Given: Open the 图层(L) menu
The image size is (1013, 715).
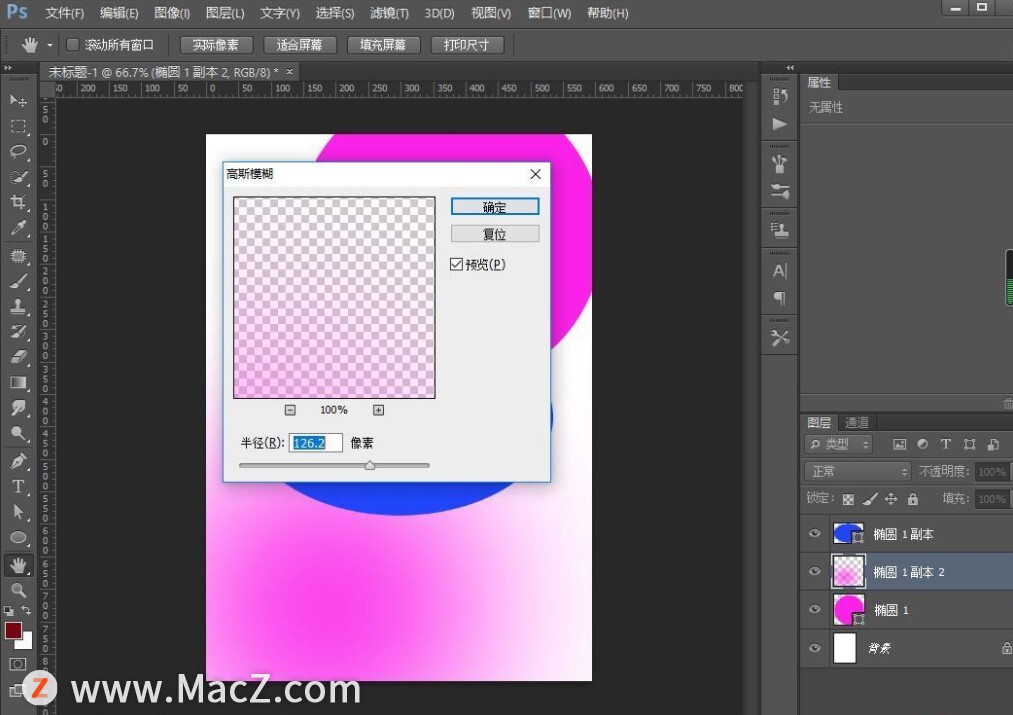Looking at the screenshot, I should click(x=225, y=13).
